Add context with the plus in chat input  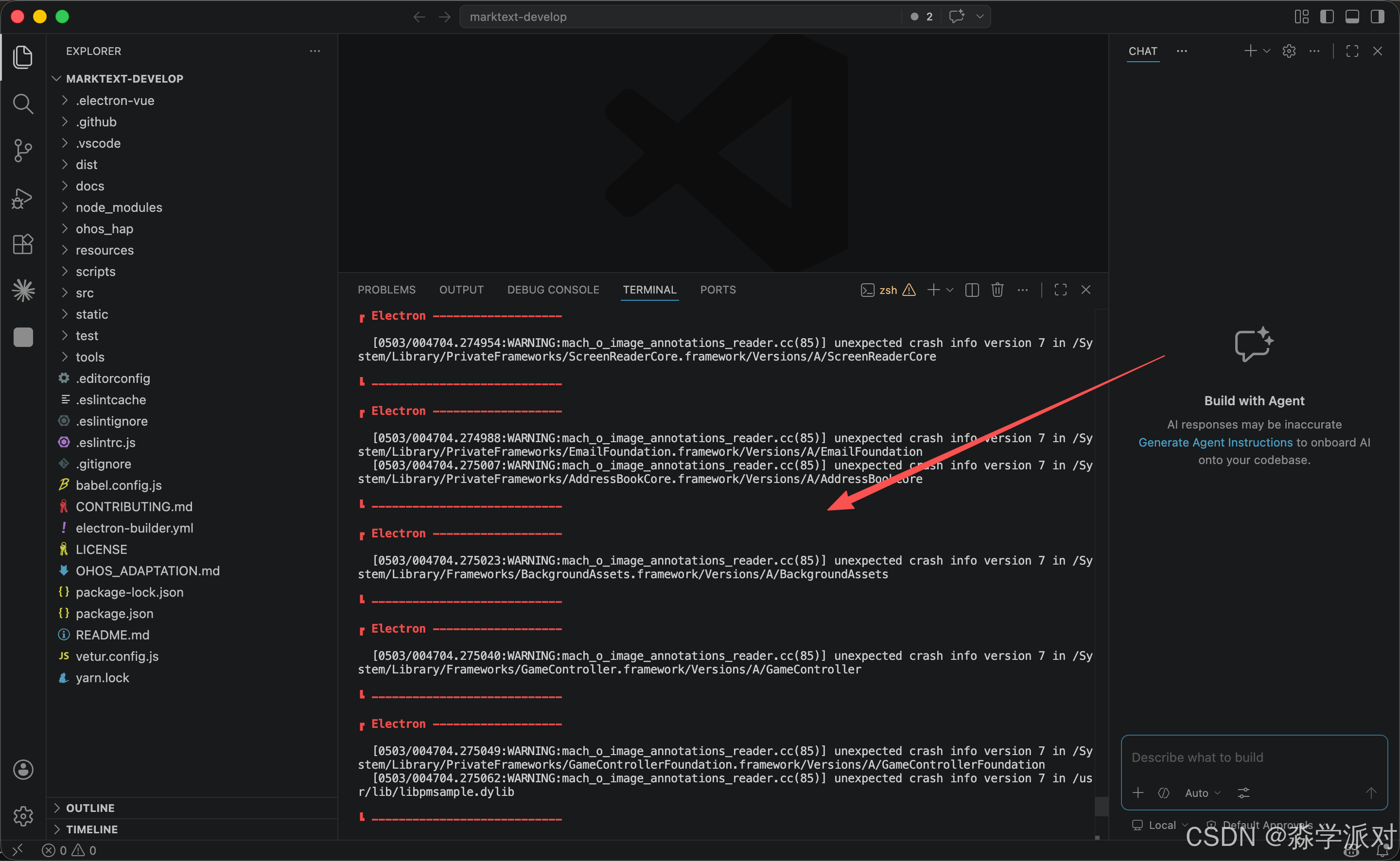[x=1138, y=792]
